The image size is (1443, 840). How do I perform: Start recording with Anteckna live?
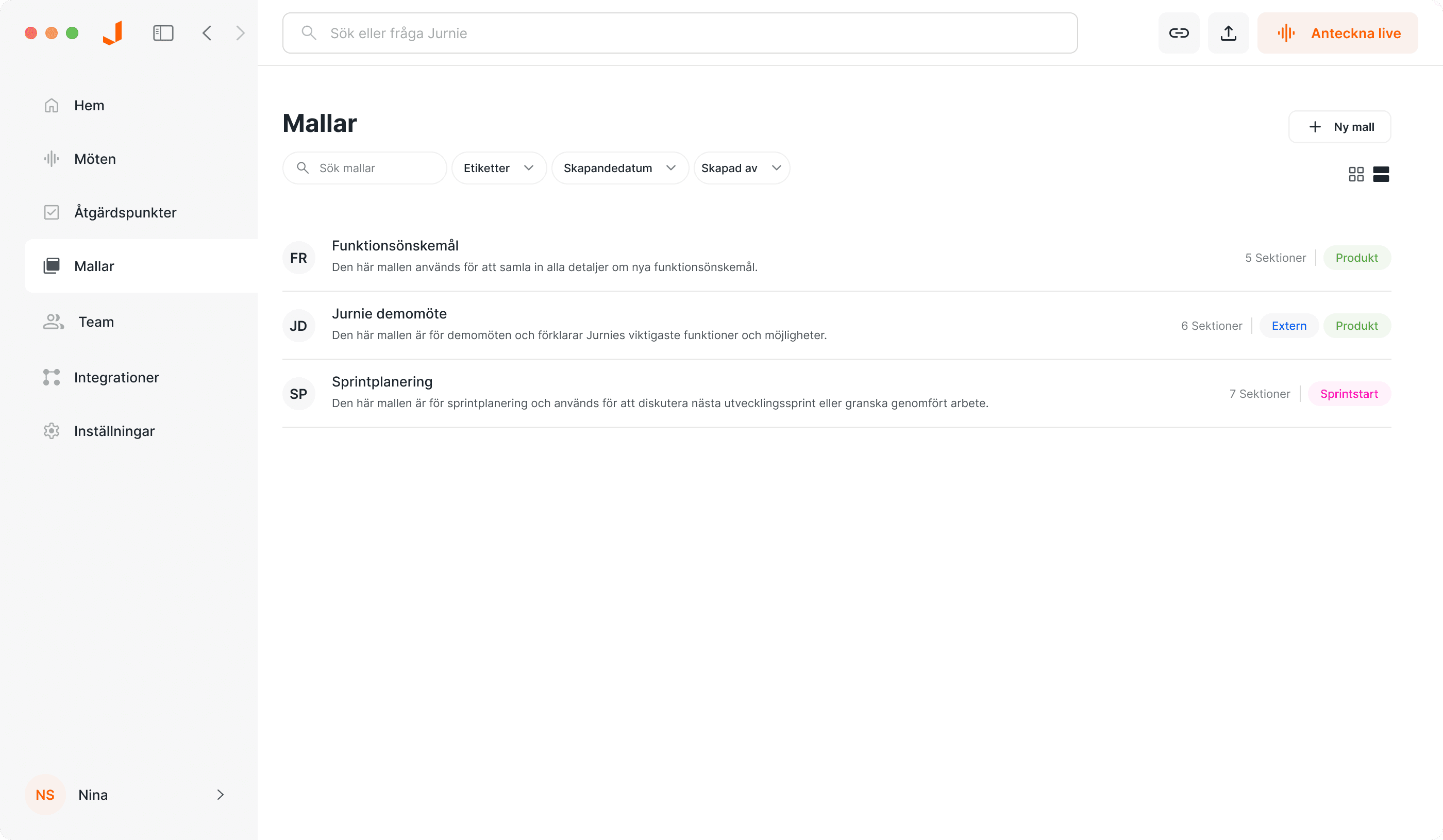coord(1338,32)
